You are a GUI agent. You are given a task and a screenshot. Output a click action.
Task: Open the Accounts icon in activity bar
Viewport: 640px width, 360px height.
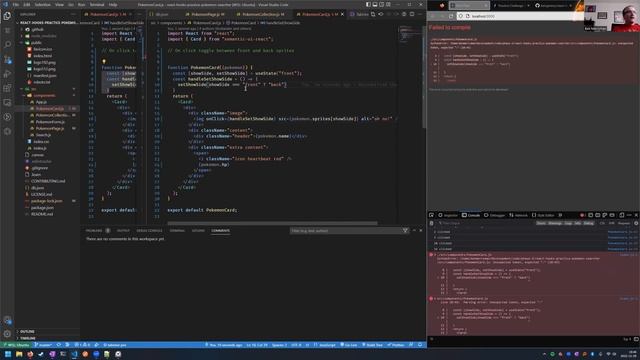7,320
